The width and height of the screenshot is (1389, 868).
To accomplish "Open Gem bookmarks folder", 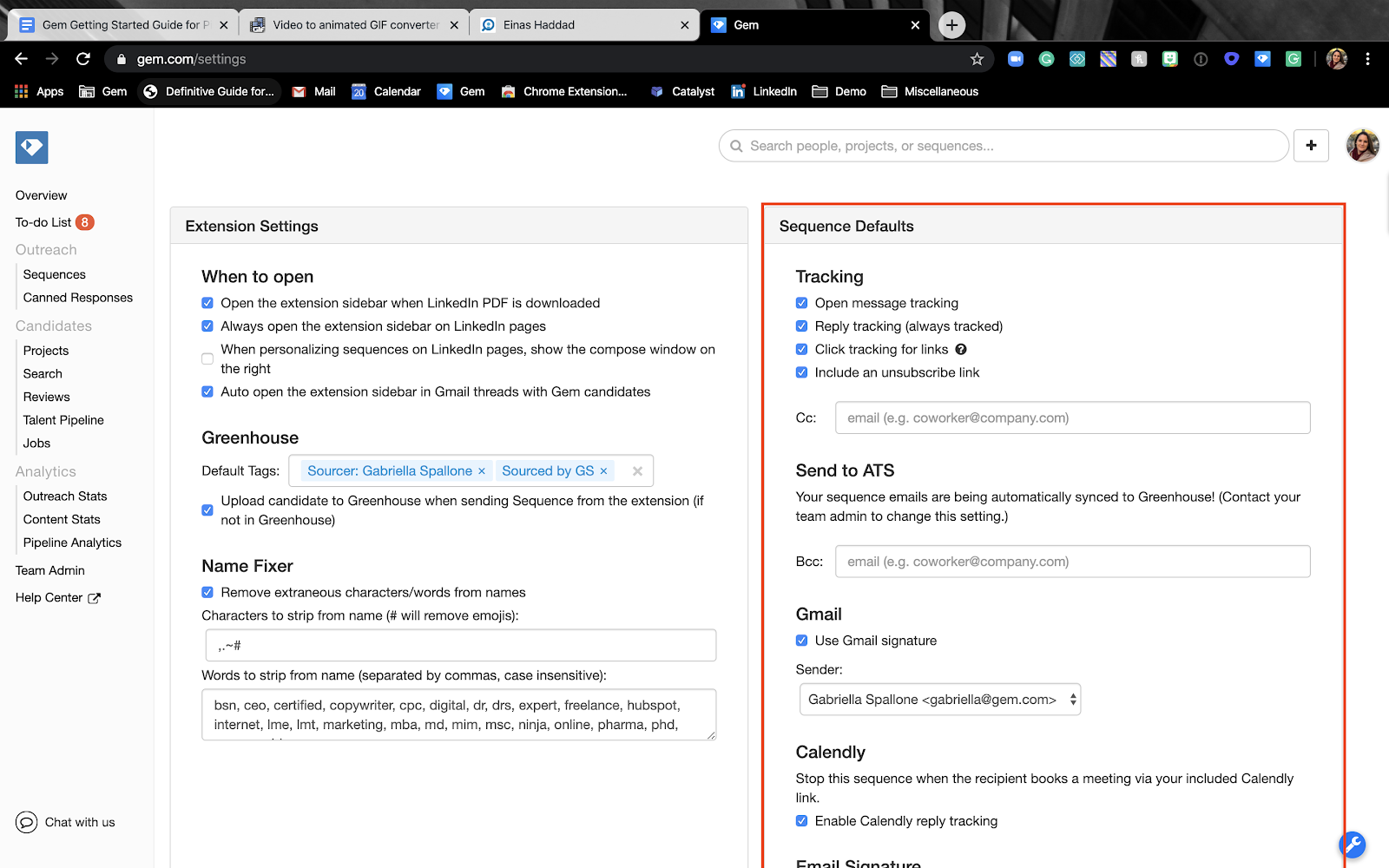I will [103, 91].
